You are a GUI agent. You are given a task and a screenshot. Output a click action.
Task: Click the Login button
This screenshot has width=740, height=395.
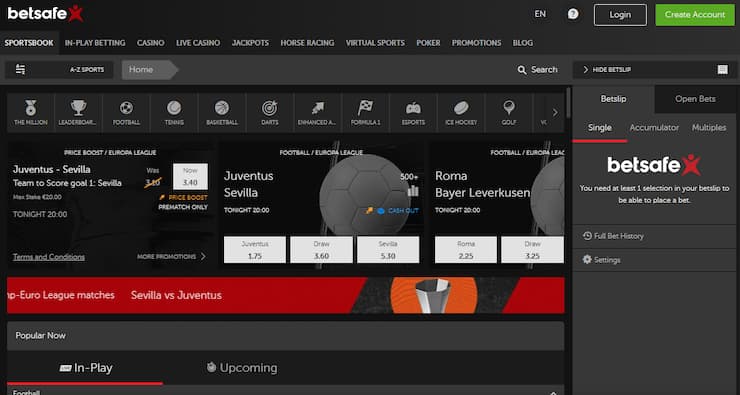620,15
